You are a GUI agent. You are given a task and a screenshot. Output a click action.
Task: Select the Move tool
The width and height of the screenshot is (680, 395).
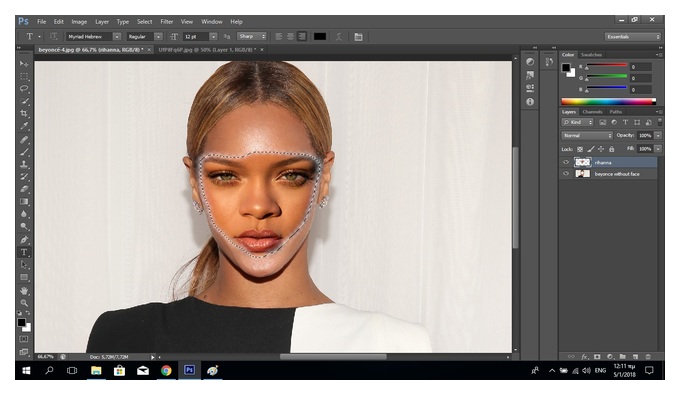24,64
